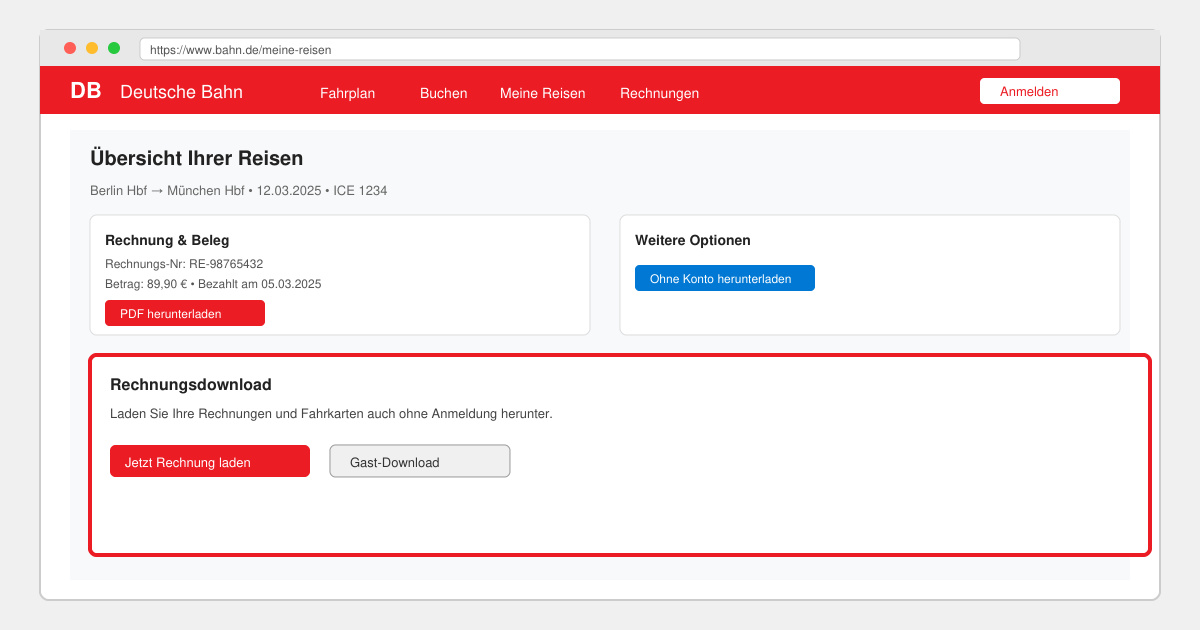Click the heading Übersicht Ihrer Reisen
The image size is (1200, 630).
click(x=196, y=158)
